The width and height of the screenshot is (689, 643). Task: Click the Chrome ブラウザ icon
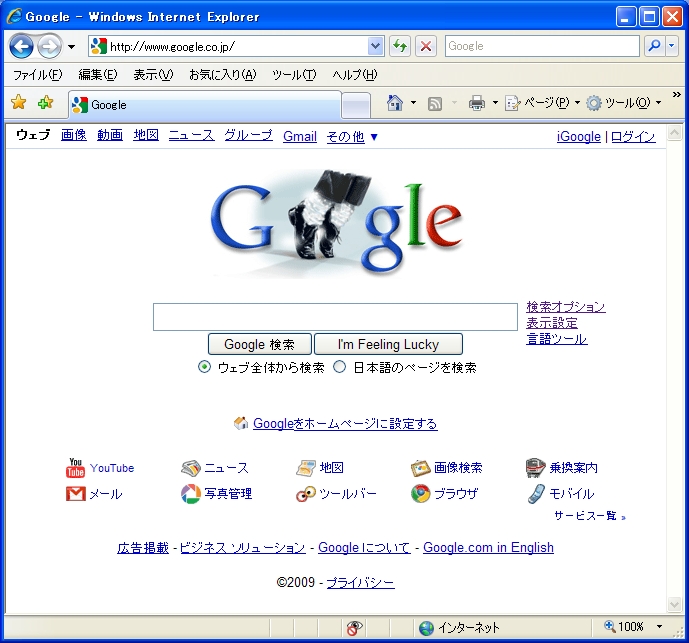tap(421, 494)
